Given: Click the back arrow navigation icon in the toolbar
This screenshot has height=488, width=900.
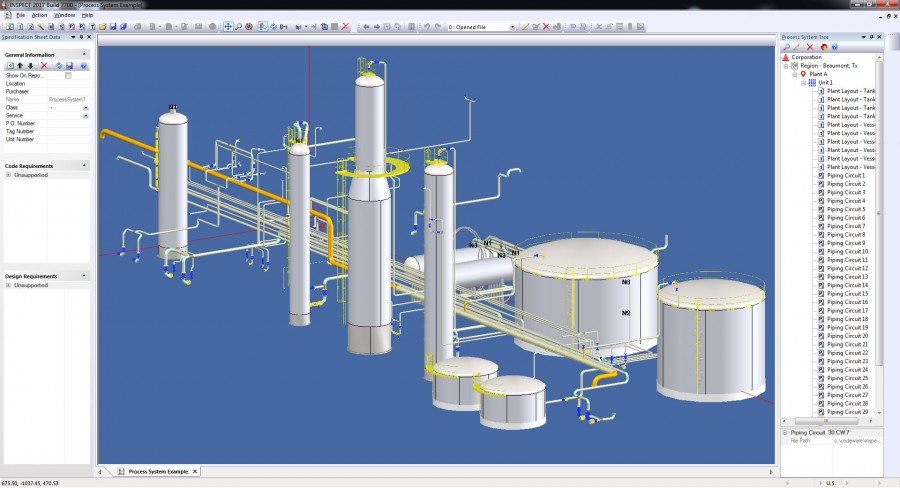Looking at the screenshot, I should click(366, 26).
